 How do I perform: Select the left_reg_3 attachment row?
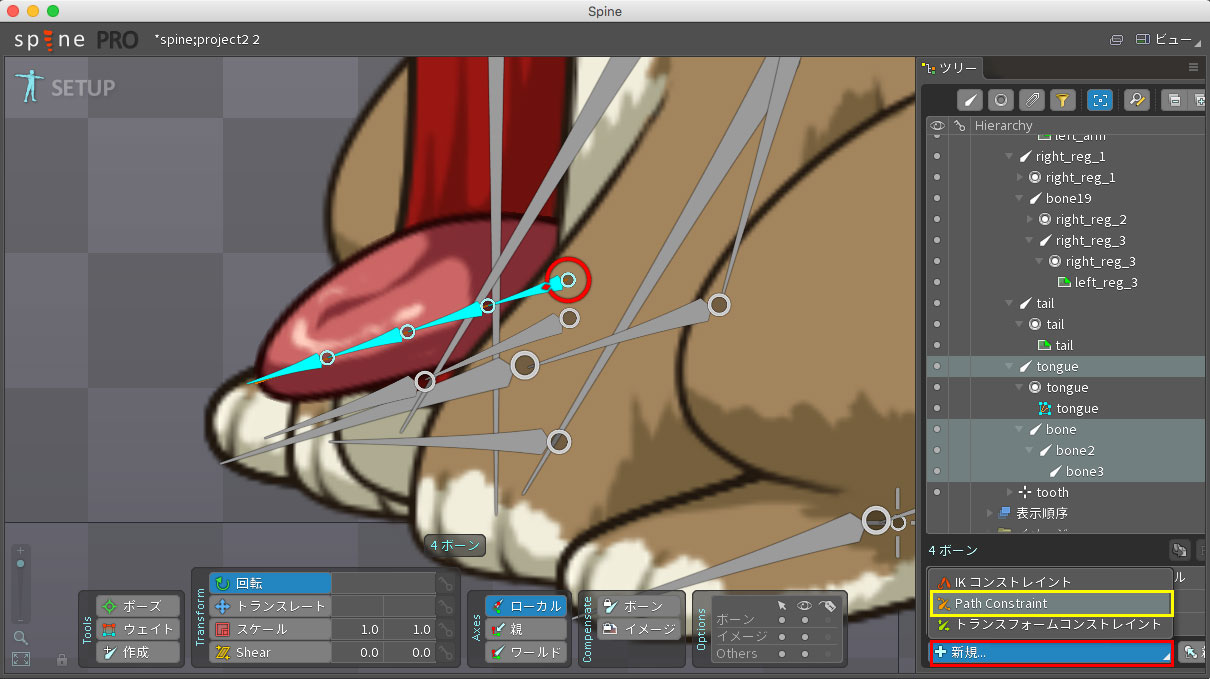[1067, 283]
